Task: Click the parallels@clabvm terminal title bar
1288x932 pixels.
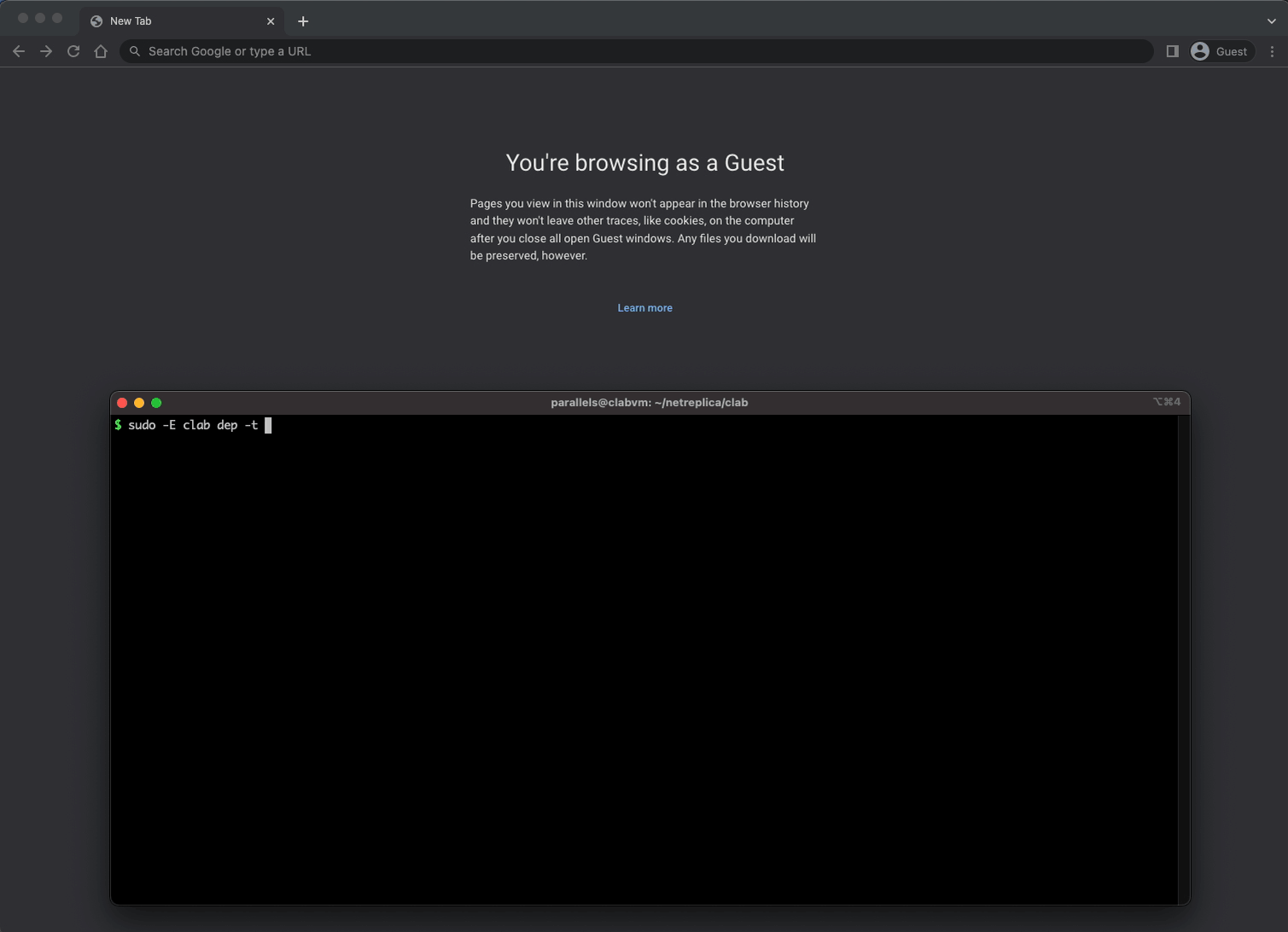Action: 649,403
